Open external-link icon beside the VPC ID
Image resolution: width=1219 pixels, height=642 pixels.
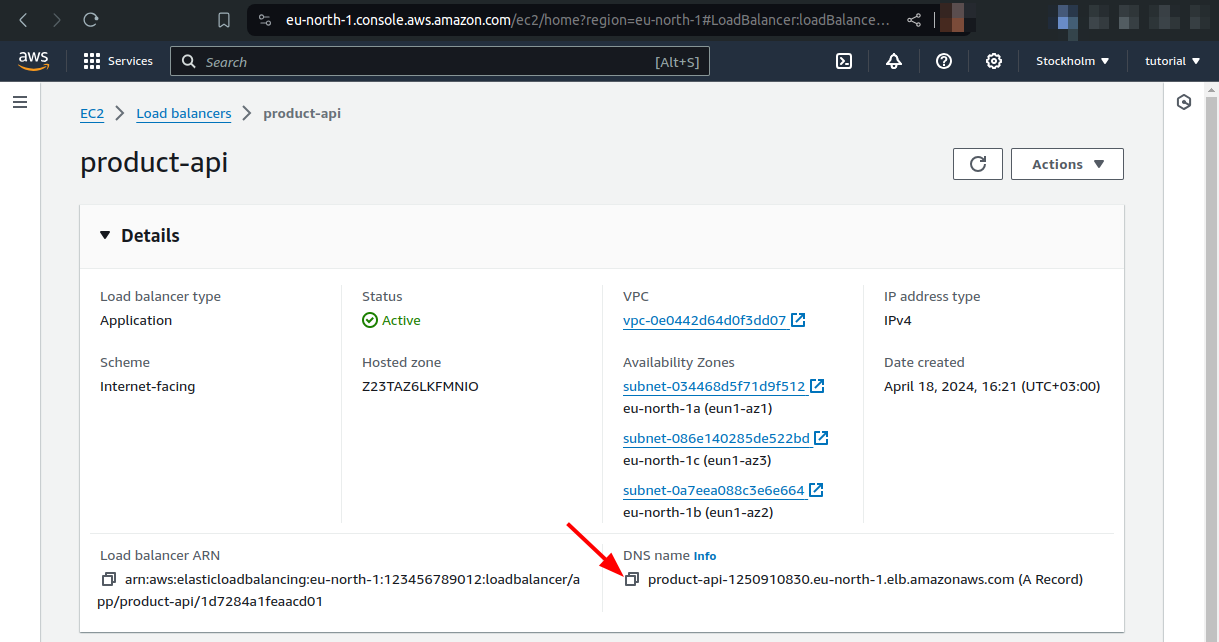coord(798,320)
